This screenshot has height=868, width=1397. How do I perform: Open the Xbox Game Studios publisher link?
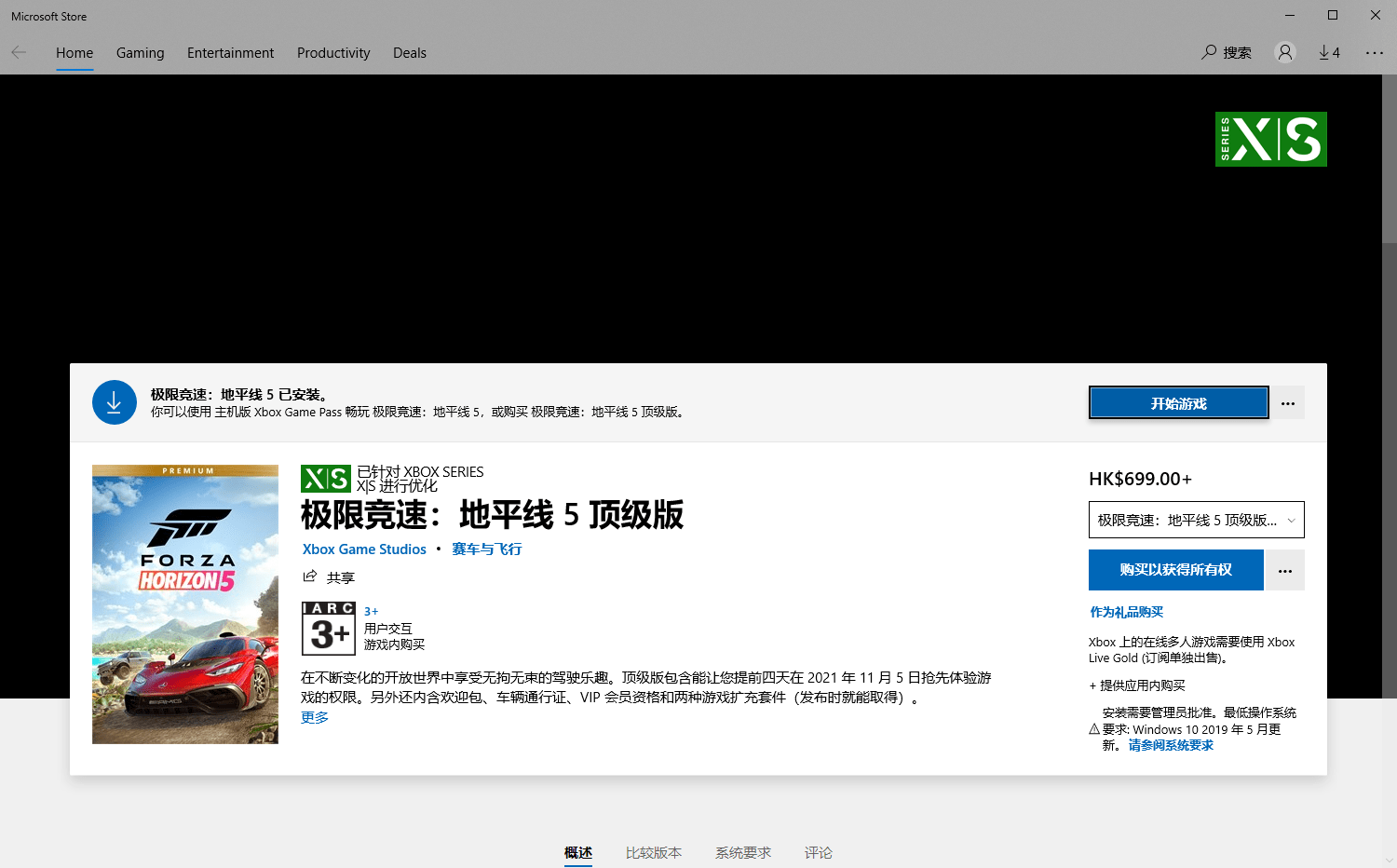point(364,549)
